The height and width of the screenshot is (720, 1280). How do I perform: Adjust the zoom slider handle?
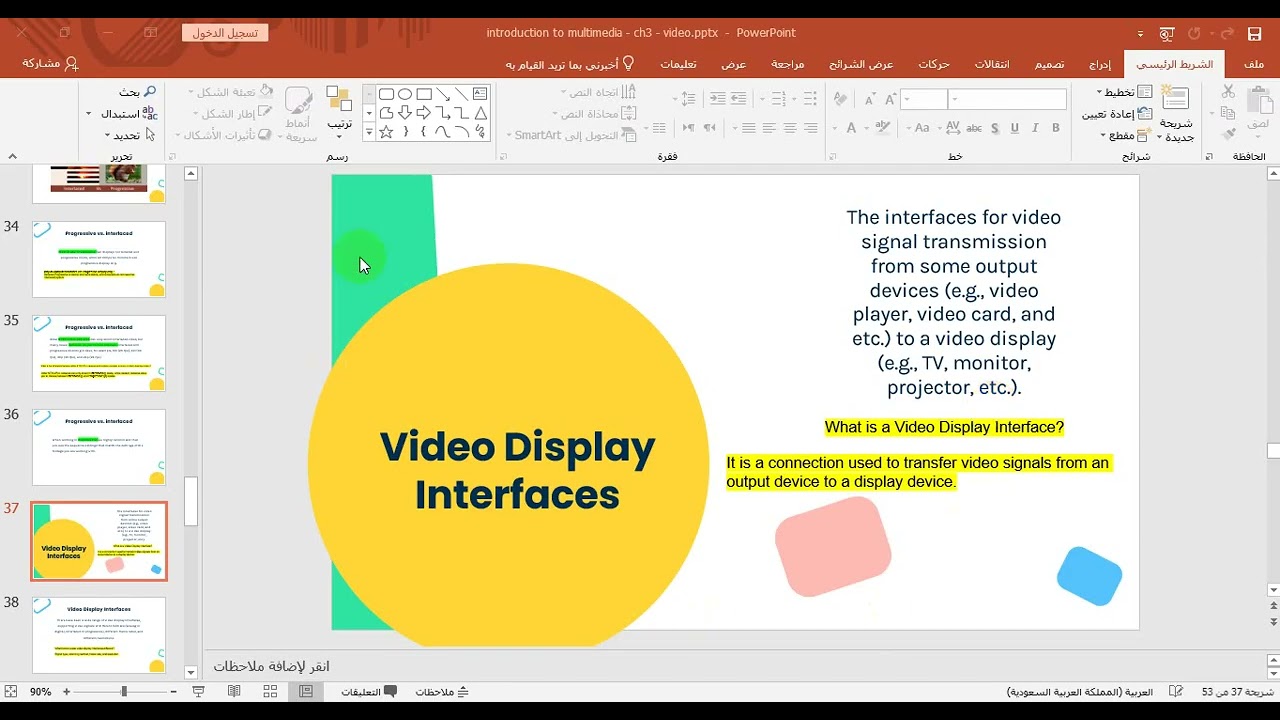click(x=124, y=691)
